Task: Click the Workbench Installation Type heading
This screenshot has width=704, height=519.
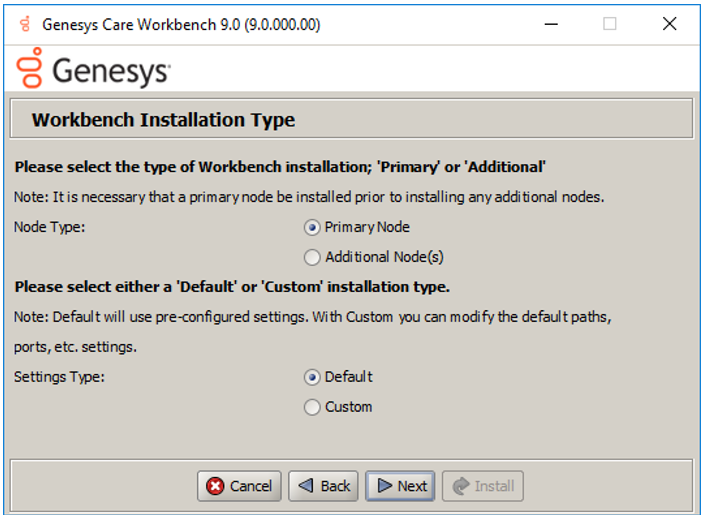Action: 163,120
